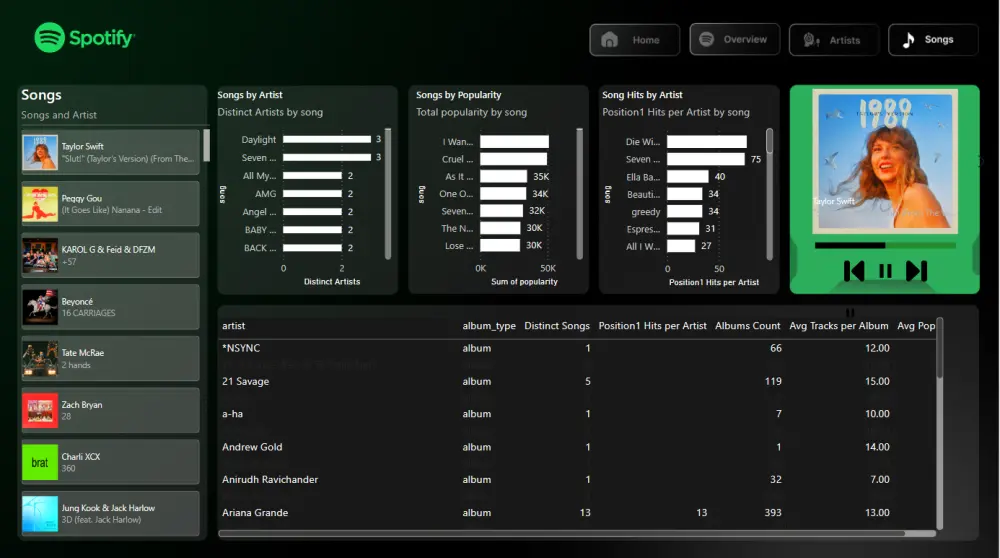Click Albums Count value 119

773,381
